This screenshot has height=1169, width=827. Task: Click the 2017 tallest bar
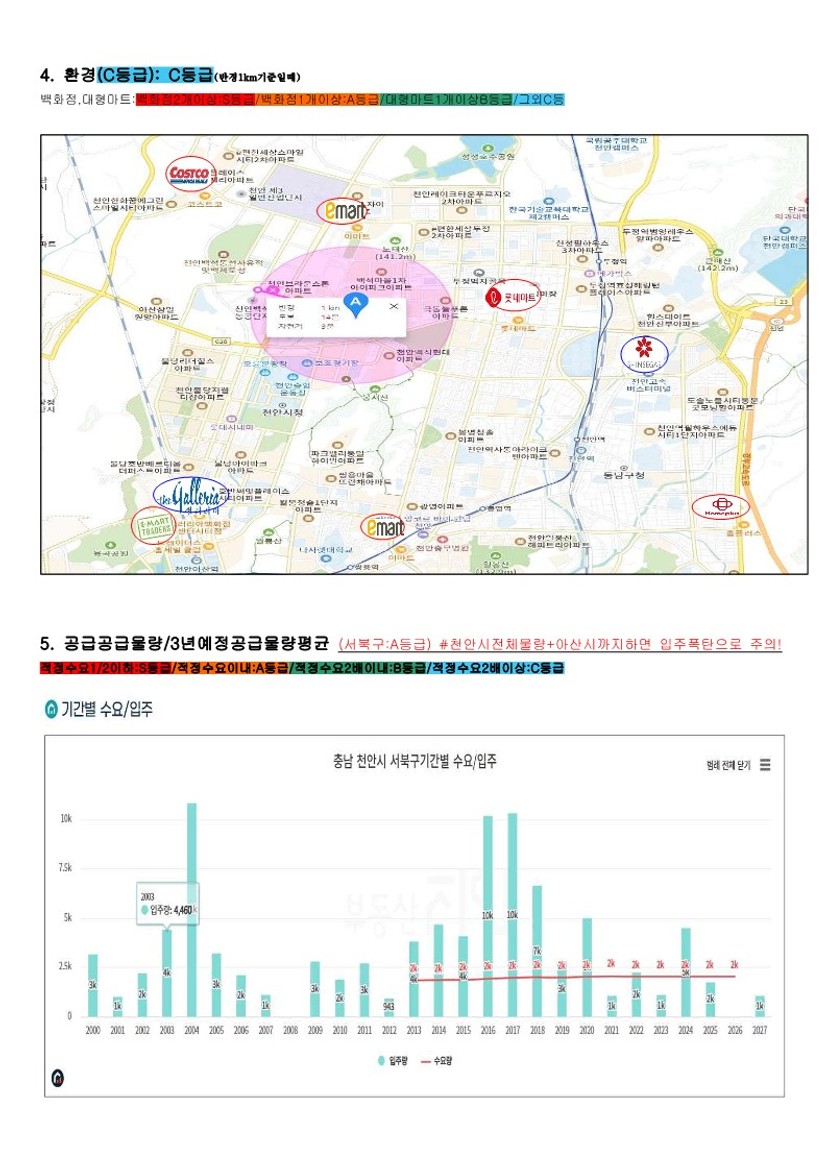coord(512,915)
